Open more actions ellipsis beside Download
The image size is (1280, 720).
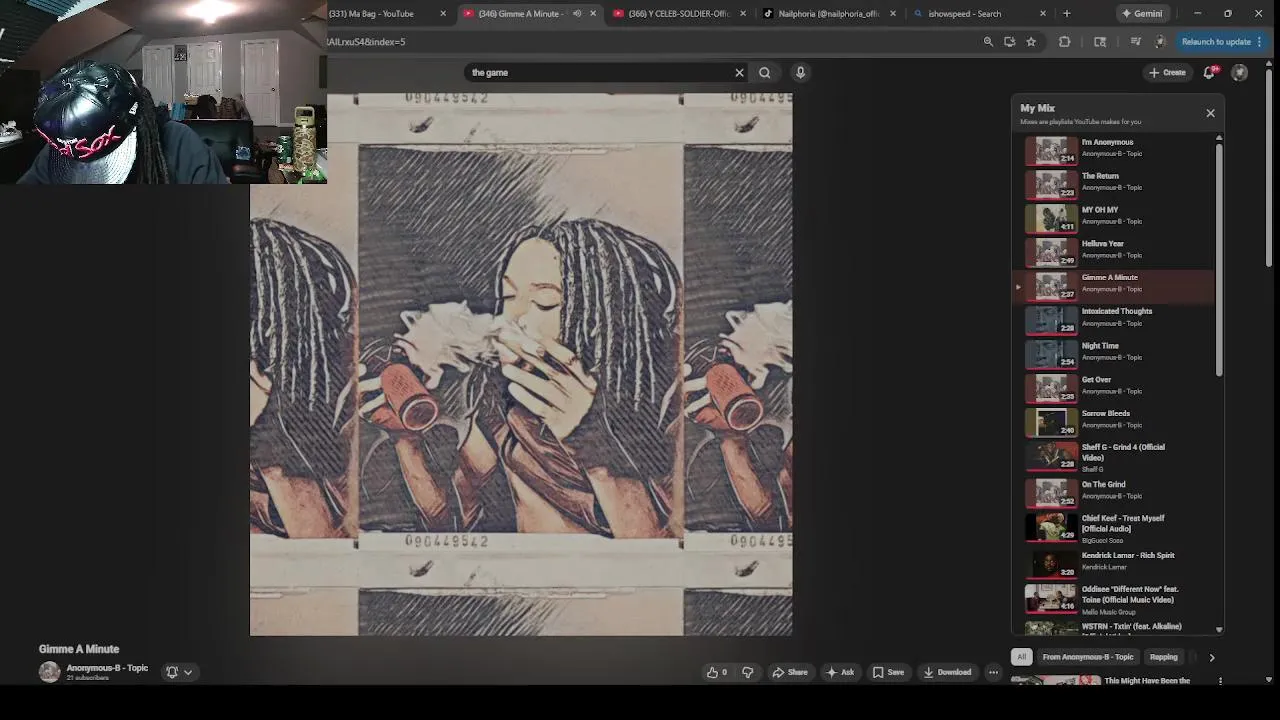993,672
